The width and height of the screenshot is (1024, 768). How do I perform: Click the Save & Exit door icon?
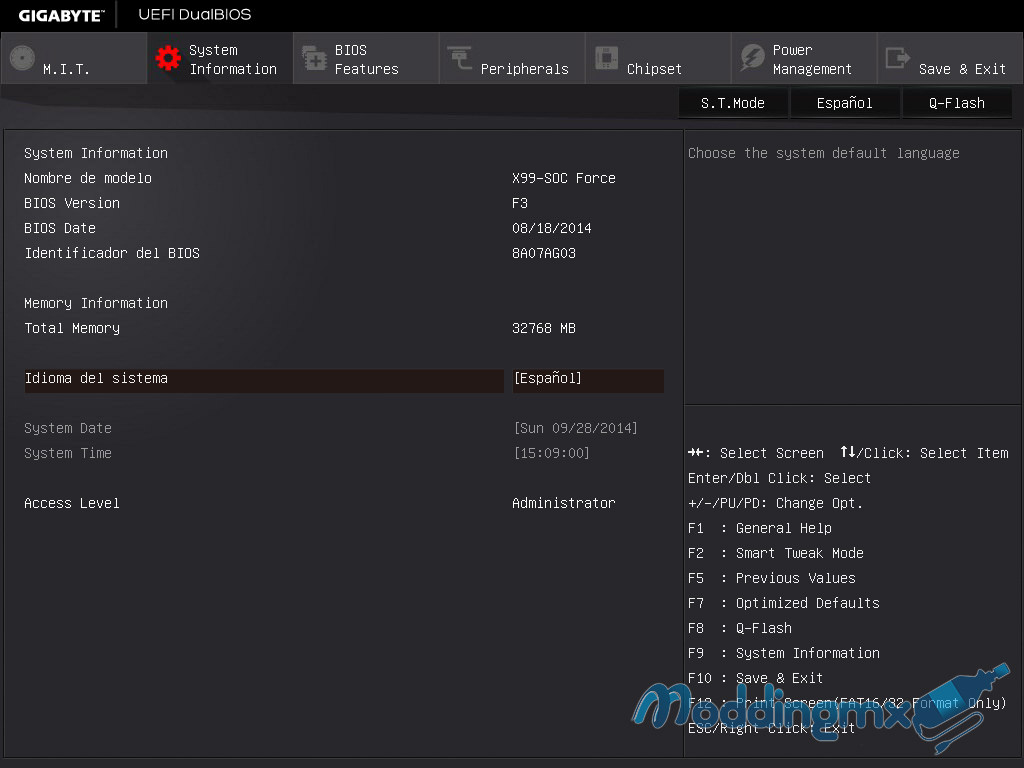click(898, 58)
